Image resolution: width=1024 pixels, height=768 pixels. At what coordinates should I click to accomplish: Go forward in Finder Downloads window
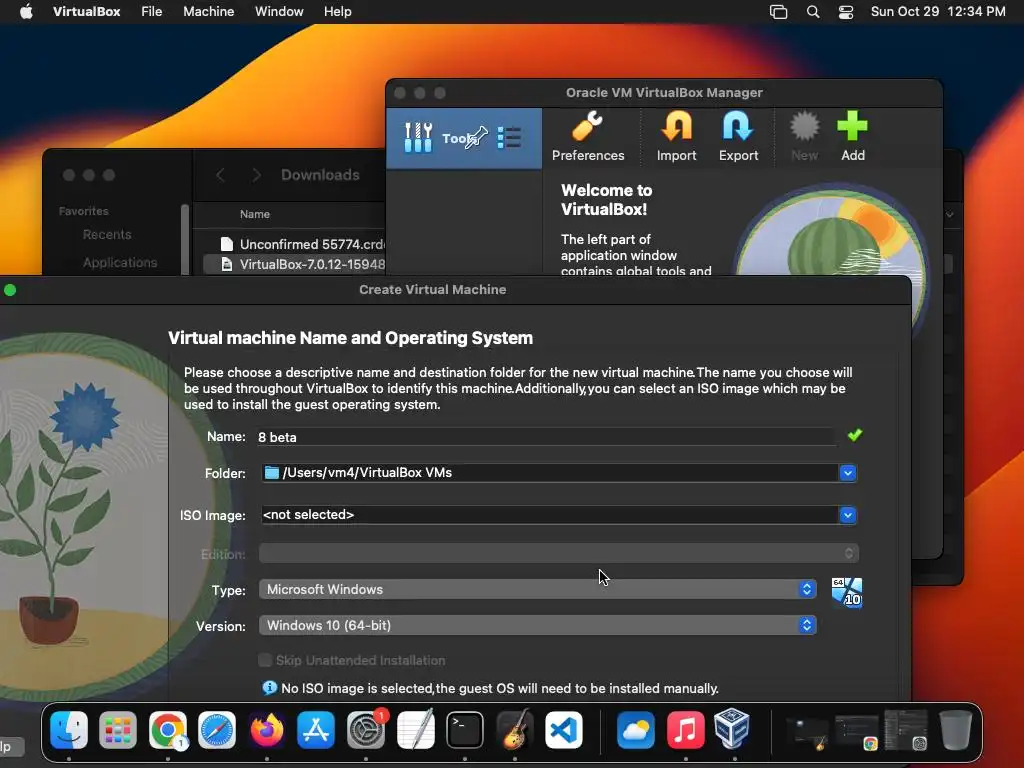(256, 175)
